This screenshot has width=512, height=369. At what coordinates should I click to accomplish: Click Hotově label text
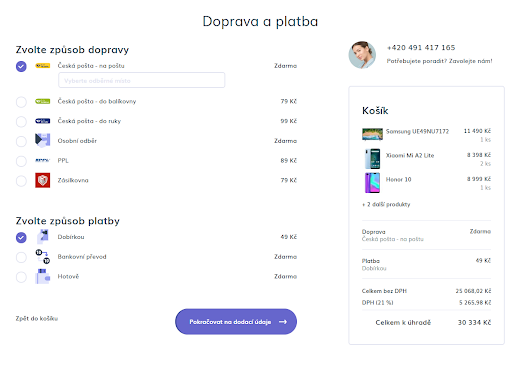[x=68, y=276]
